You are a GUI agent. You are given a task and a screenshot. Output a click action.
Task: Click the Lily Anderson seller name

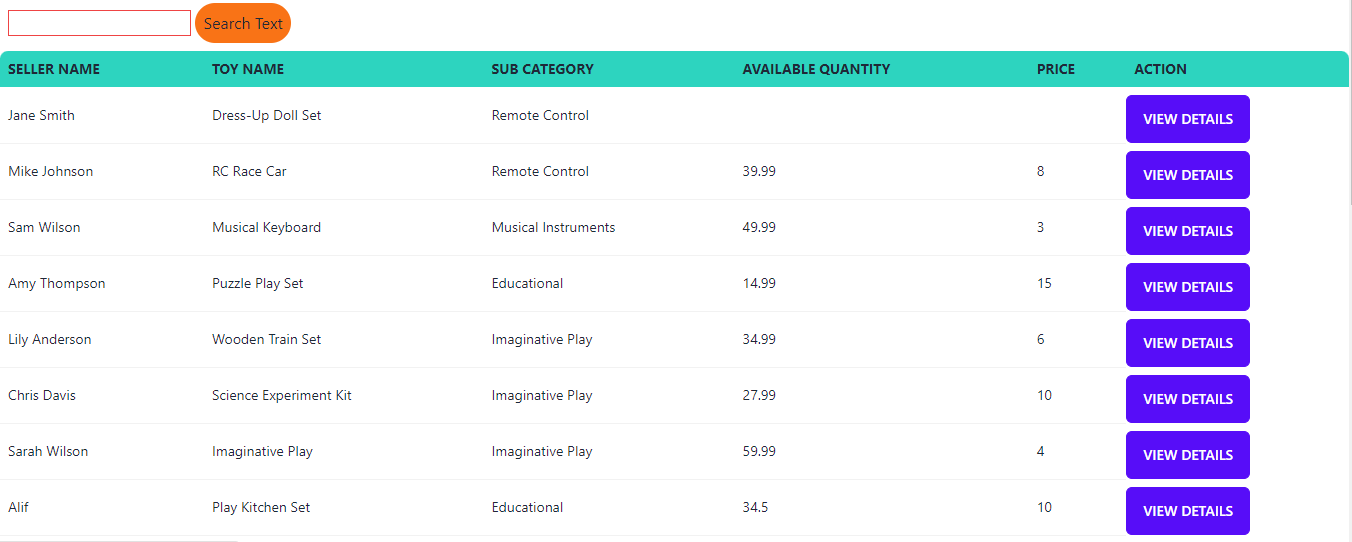(x=49, y=339)
